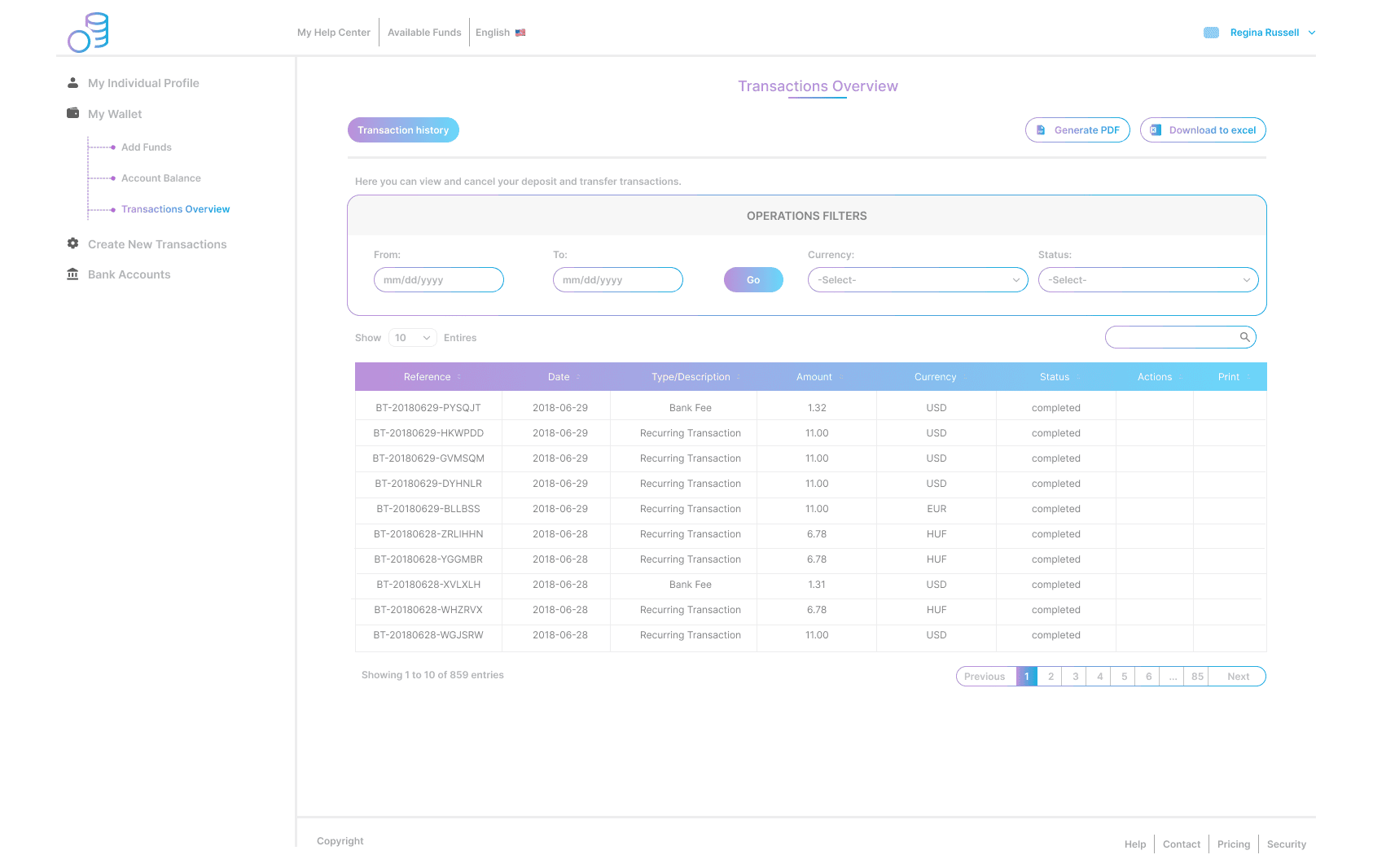Click the wallet icon beside My Wallet

click(72, 113)
